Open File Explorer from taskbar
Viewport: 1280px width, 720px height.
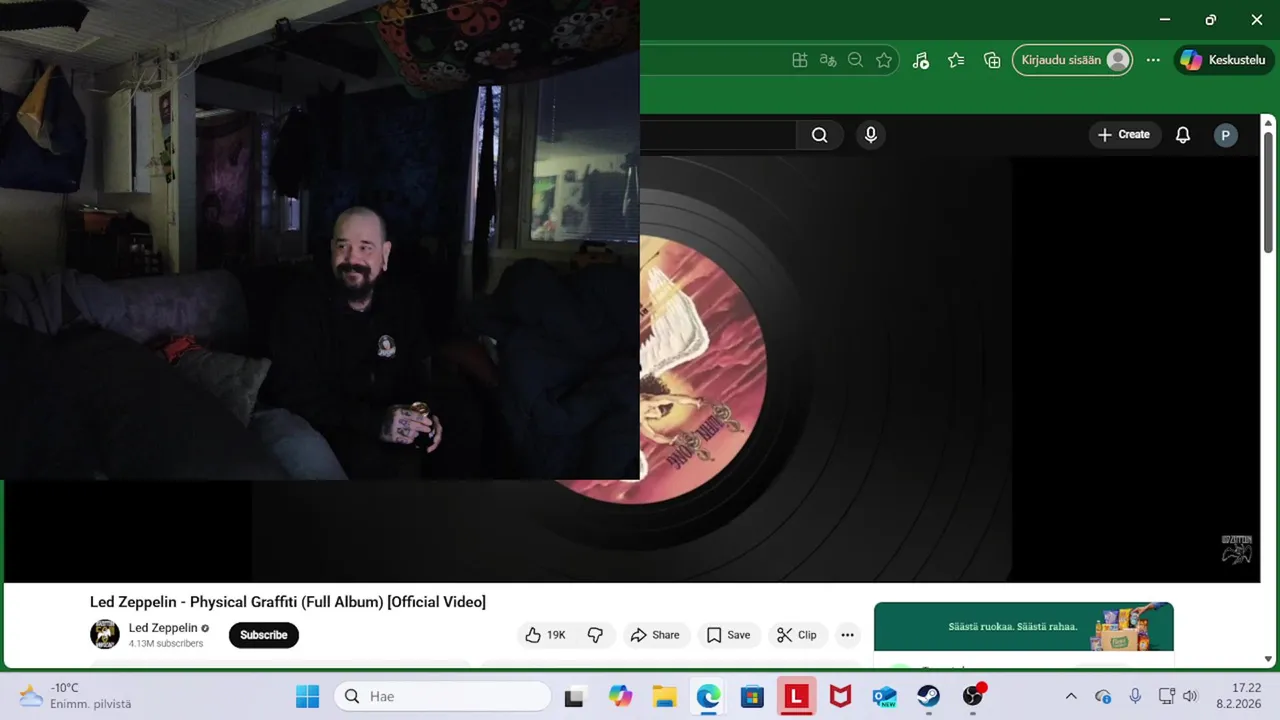(x=664, y=697)
